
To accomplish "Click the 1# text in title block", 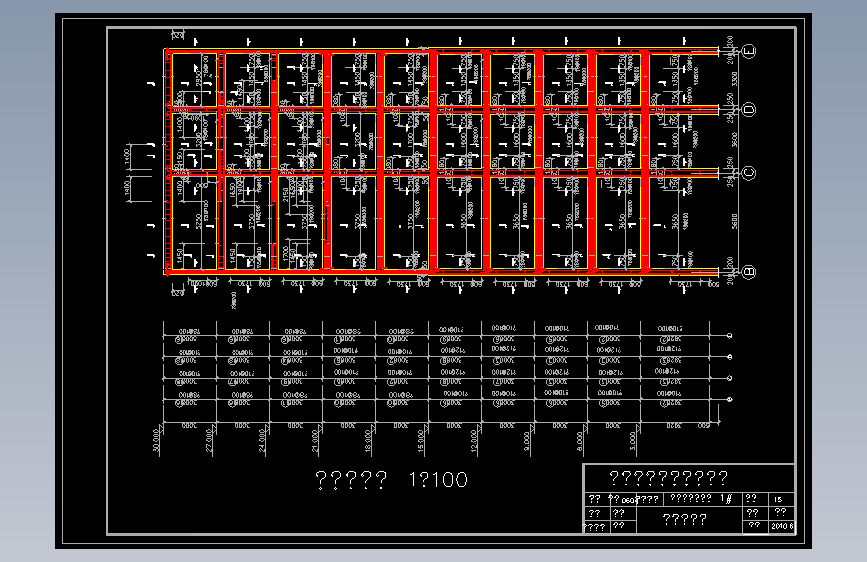I will pyautogui.click(x=727, y=499).
